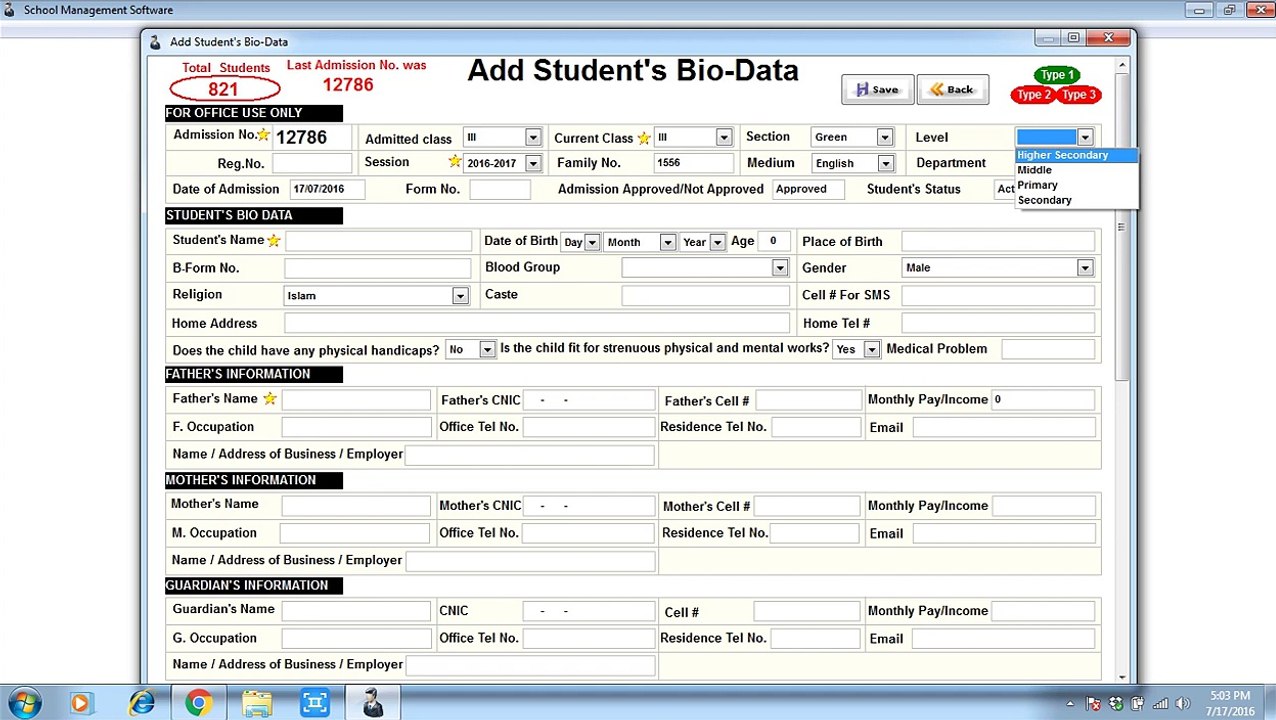Open the fit for strenuous works dropdown
The height and width of the screenshot is (720, 1276).
tap(871, 349)
